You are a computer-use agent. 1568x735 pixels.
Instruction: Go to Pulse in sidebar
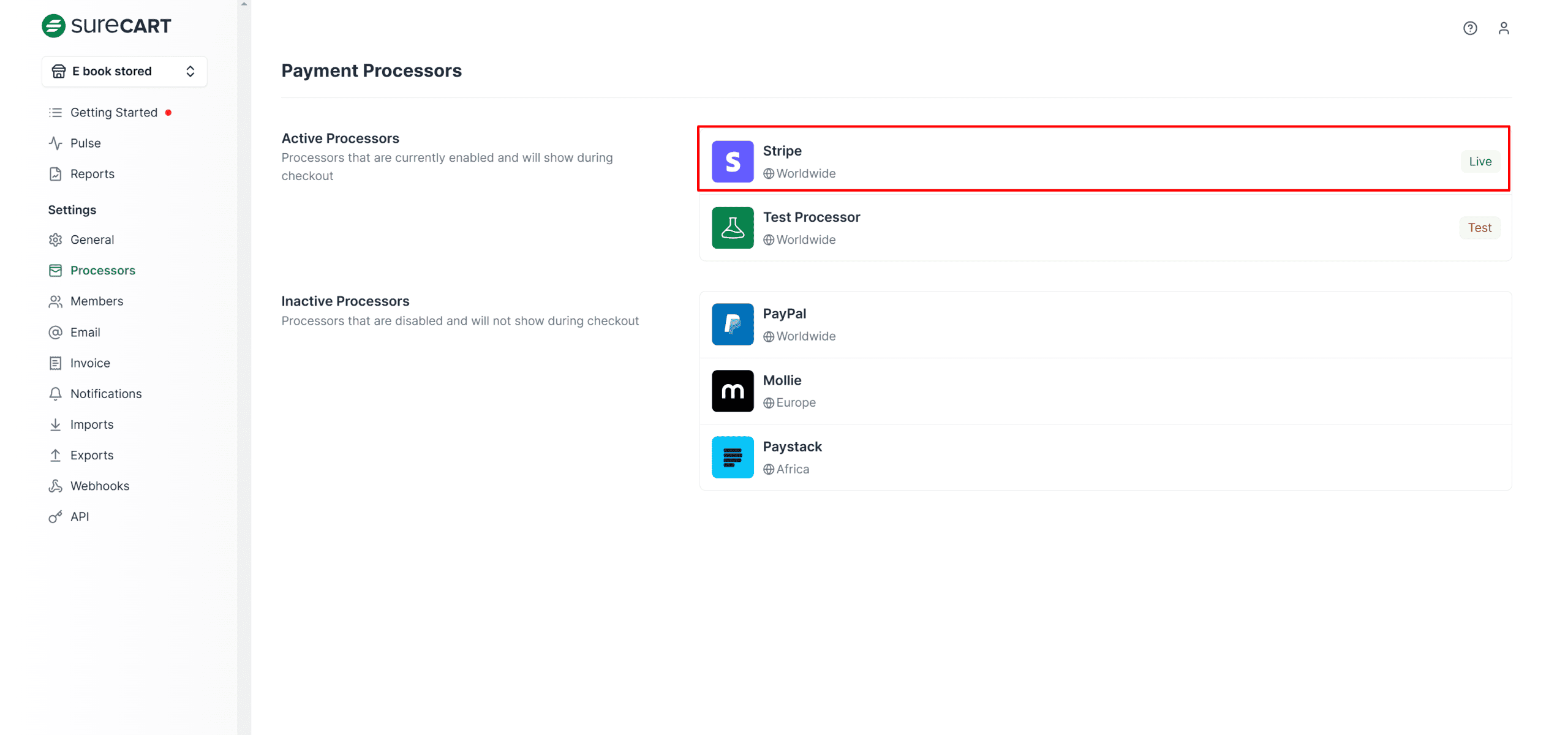coord(85,143)
